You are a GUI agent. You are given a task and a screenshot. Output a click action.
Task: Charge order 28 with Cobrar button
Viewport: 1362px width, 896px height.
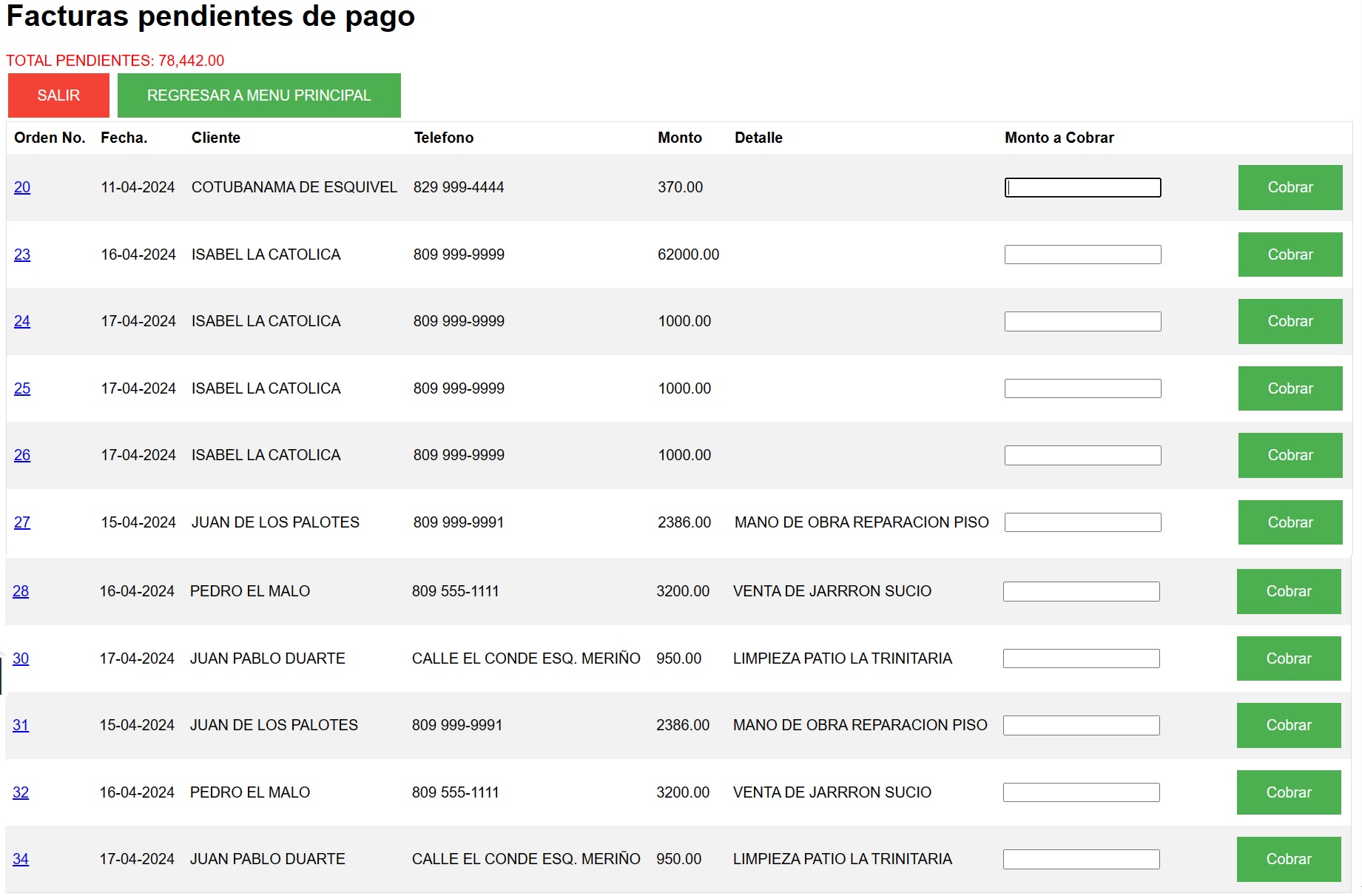1288,591
